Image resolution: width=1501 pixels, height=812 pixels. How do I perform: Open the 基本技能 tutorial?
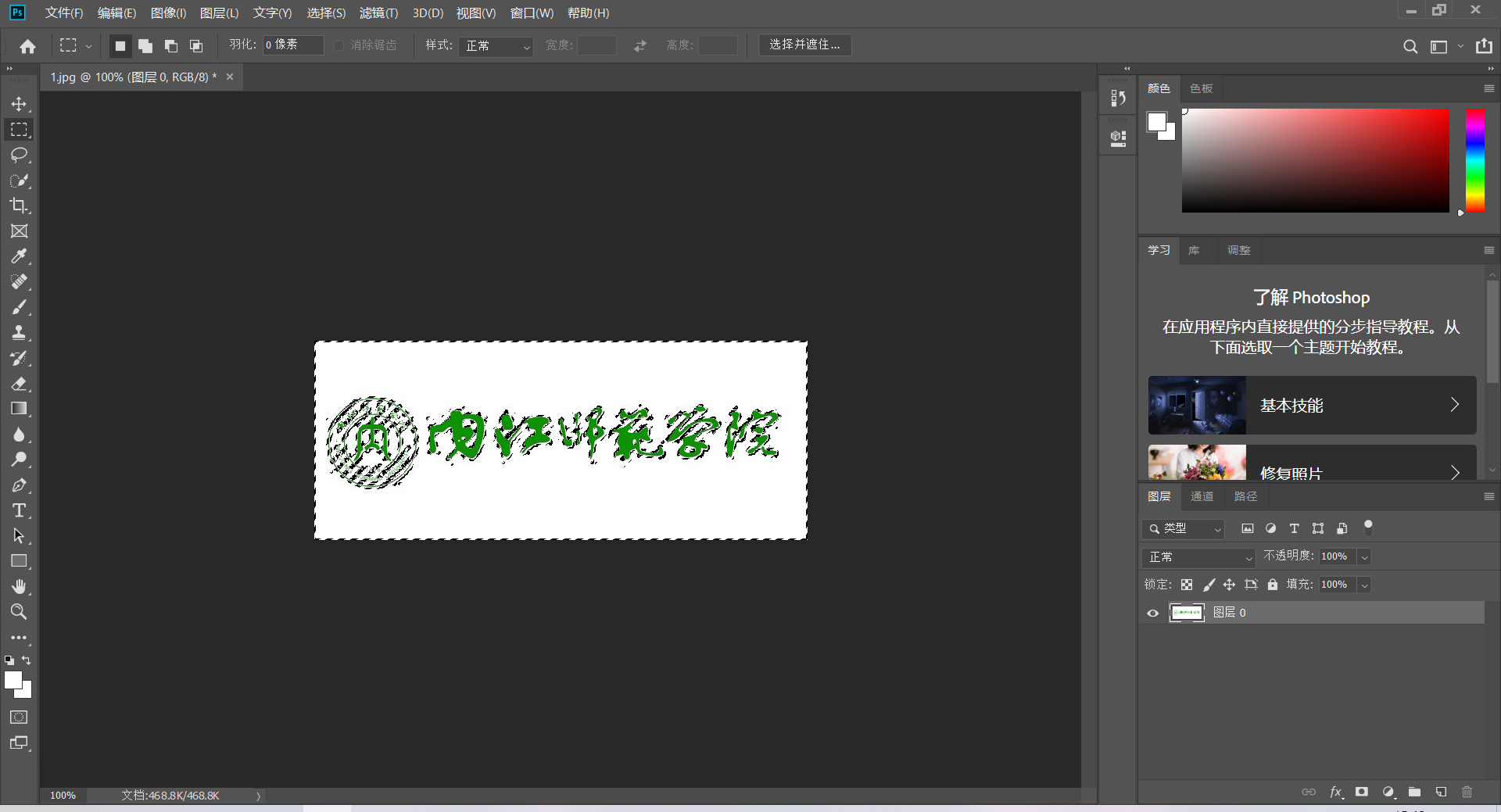1312,405
